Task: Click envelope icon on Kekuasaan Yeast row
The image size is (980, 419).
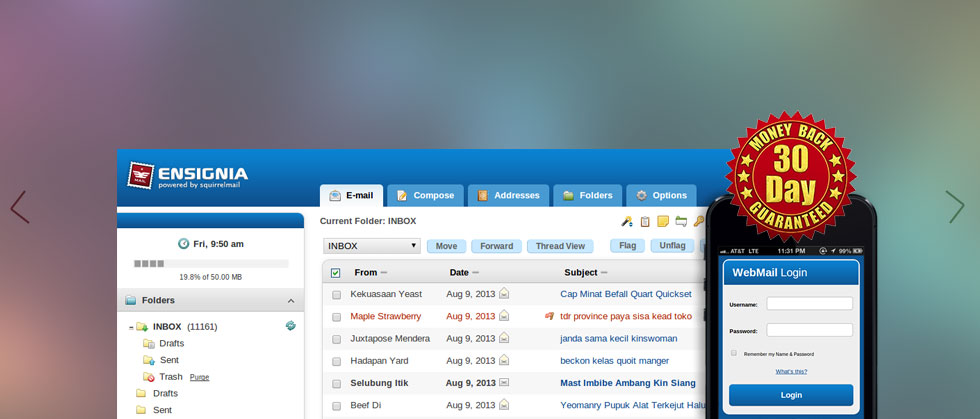Action: coord(505,294)
